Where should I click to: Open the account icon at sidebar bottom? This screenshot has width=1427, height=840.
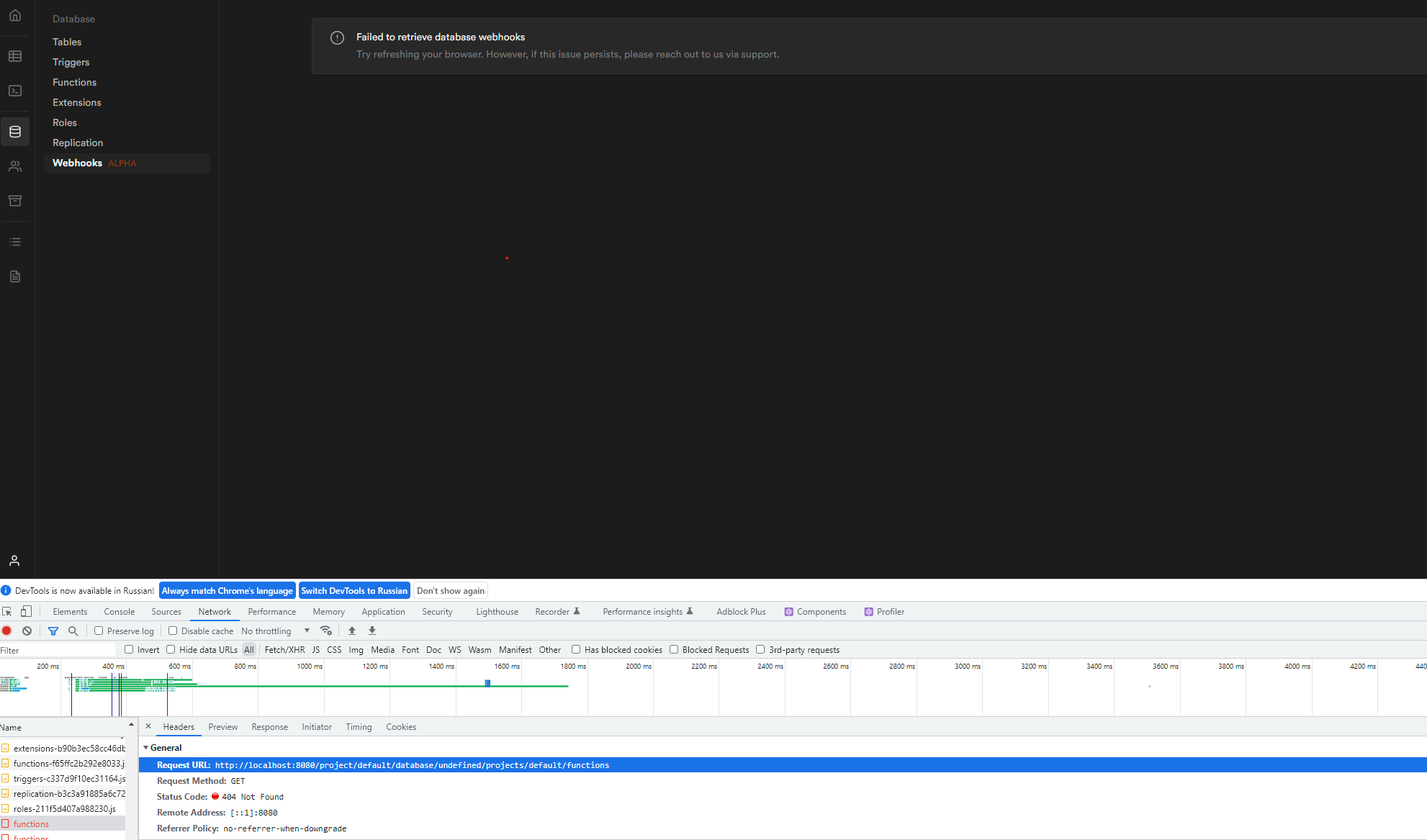15,561
